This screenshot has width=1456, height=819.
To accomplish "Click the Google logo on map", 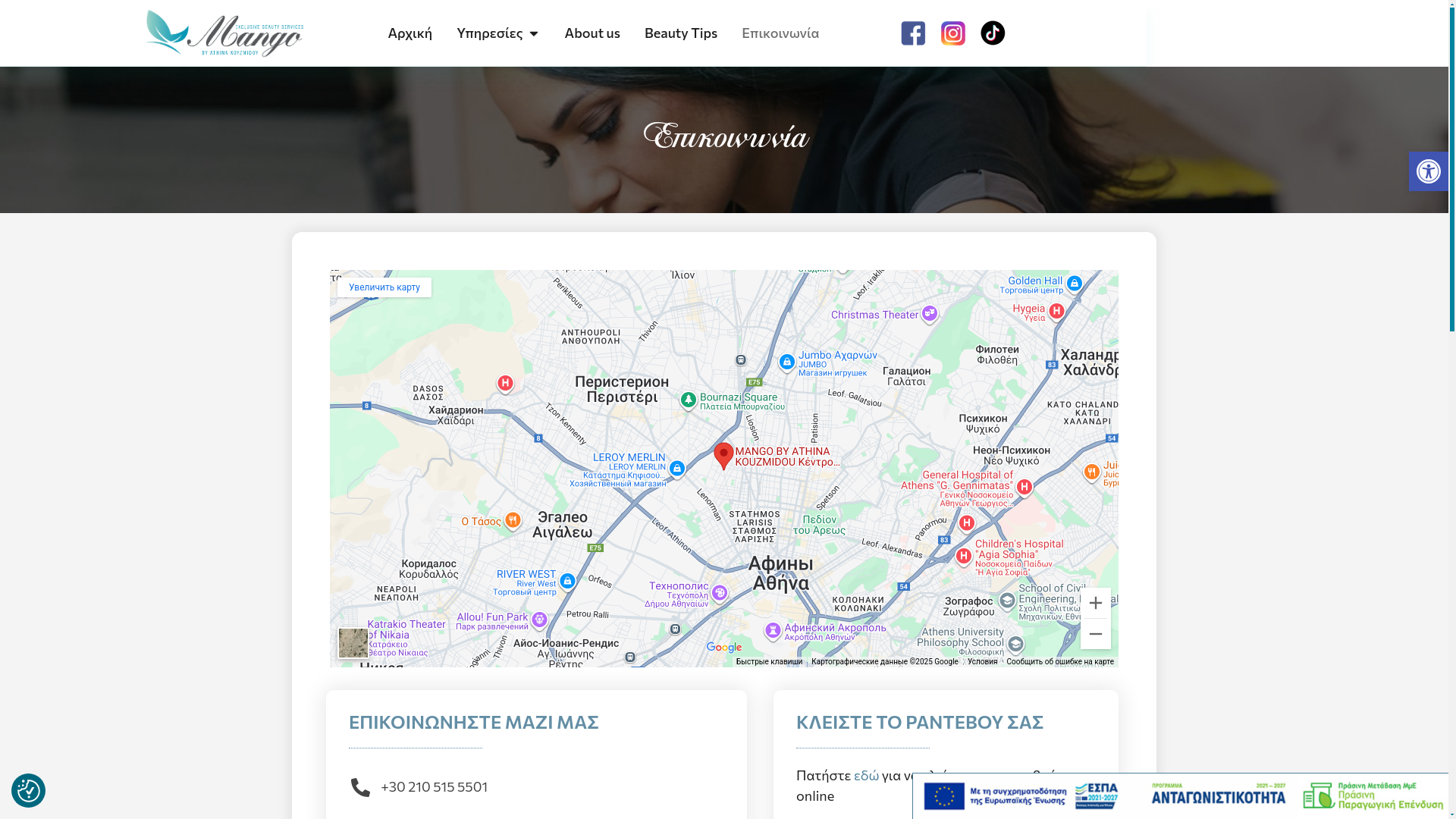I will pos(724,648).
